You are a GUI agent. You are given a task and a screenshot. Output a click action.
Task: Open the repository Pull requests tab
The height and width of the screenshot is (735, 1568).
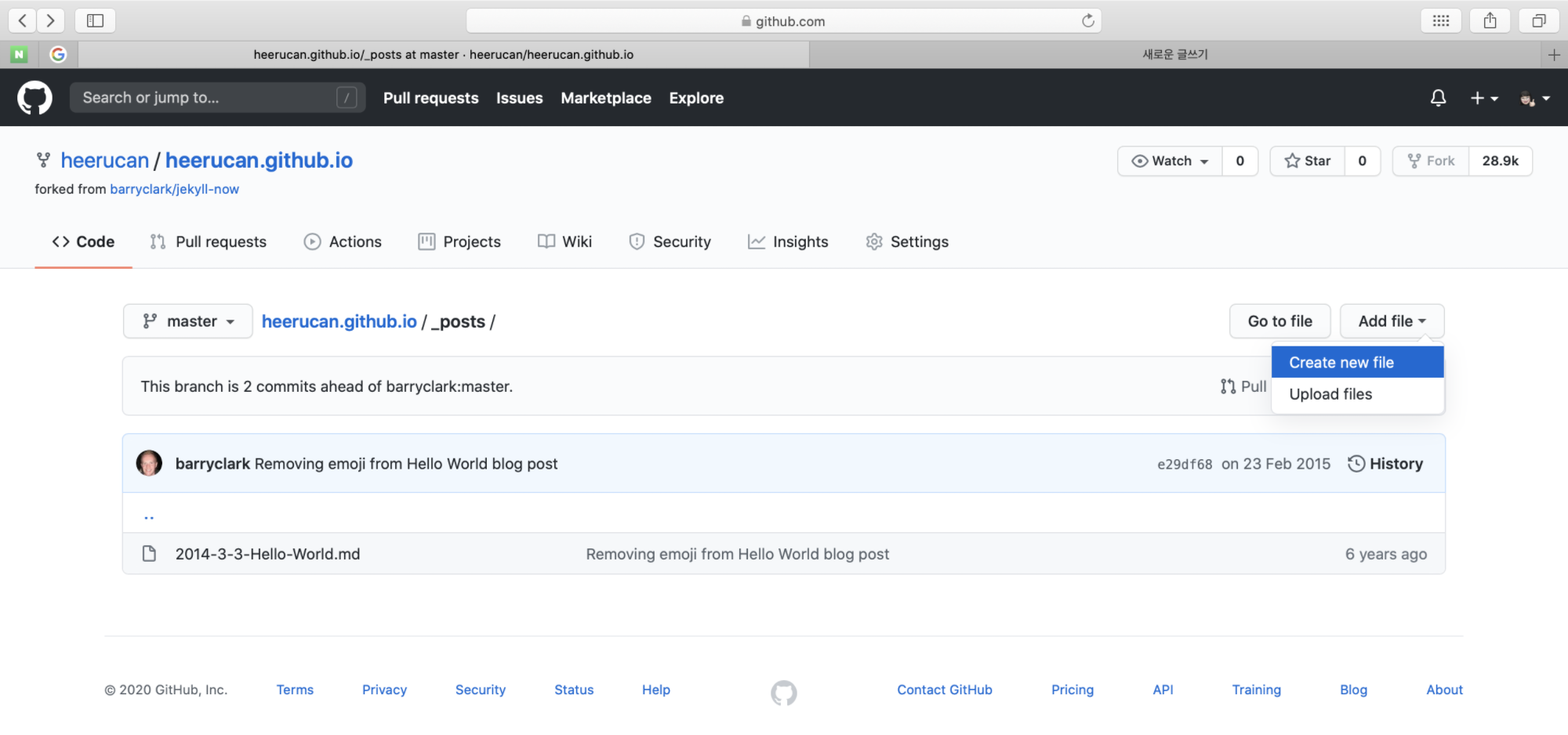coord(208,242)
